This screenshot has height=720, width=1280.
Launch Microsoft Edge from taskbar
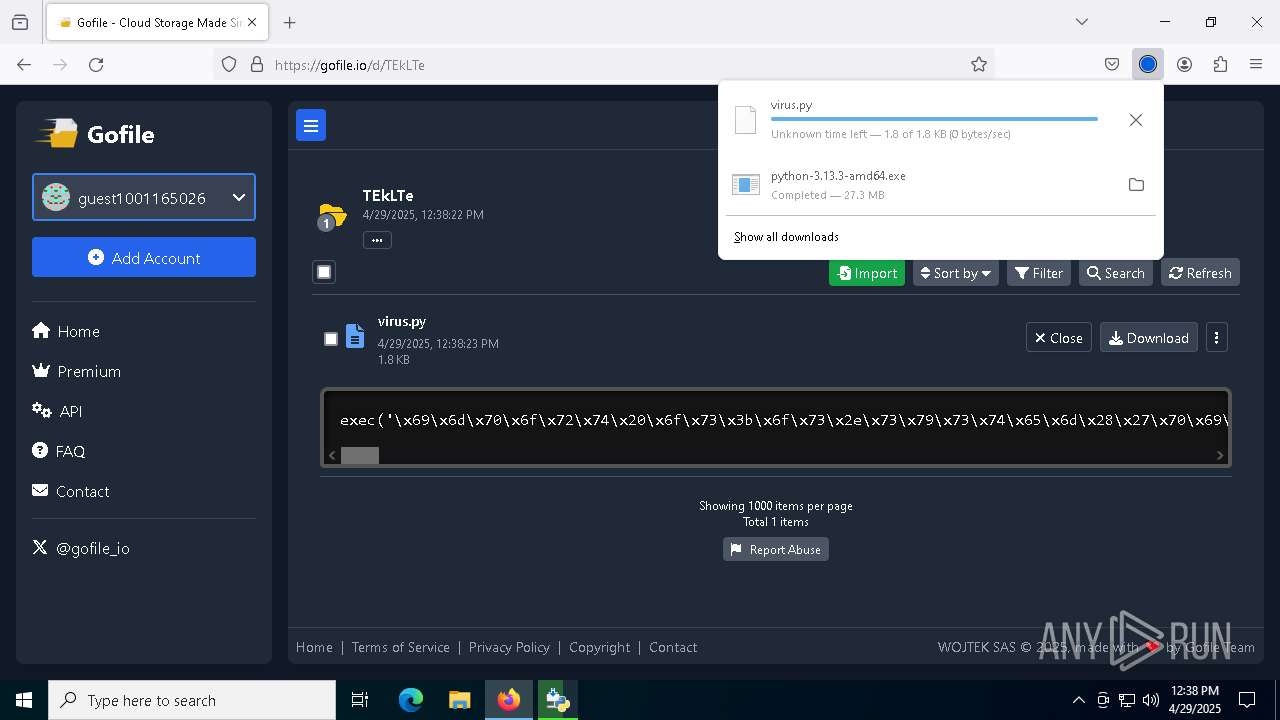411,700
